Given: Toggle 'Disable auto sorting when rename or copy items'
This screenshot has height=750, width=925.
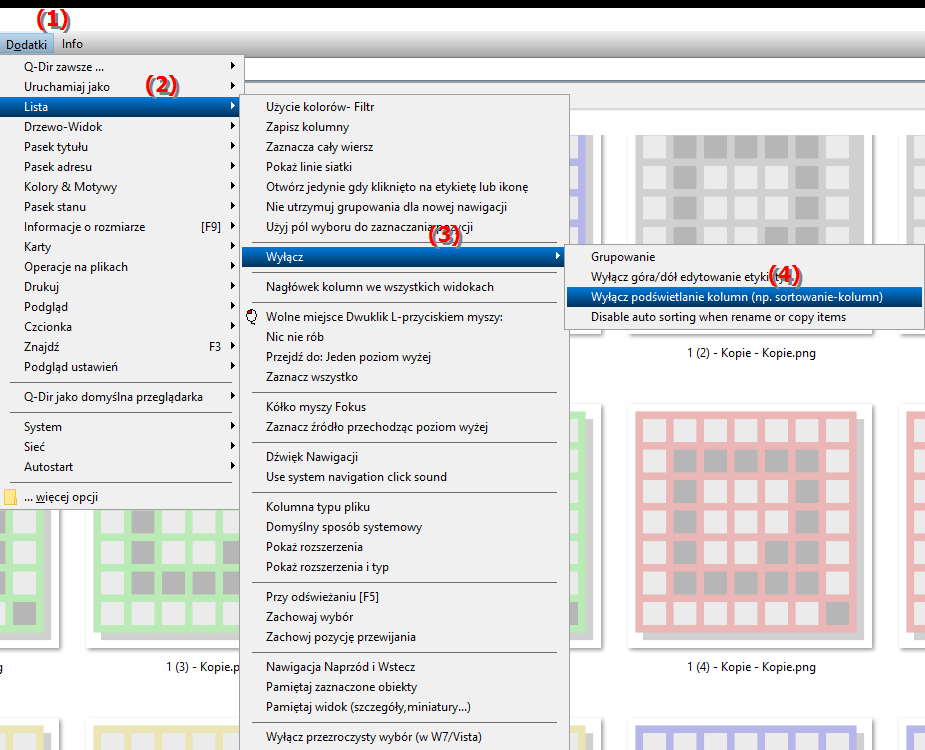Looking at the screenshot, I should 744,317.
